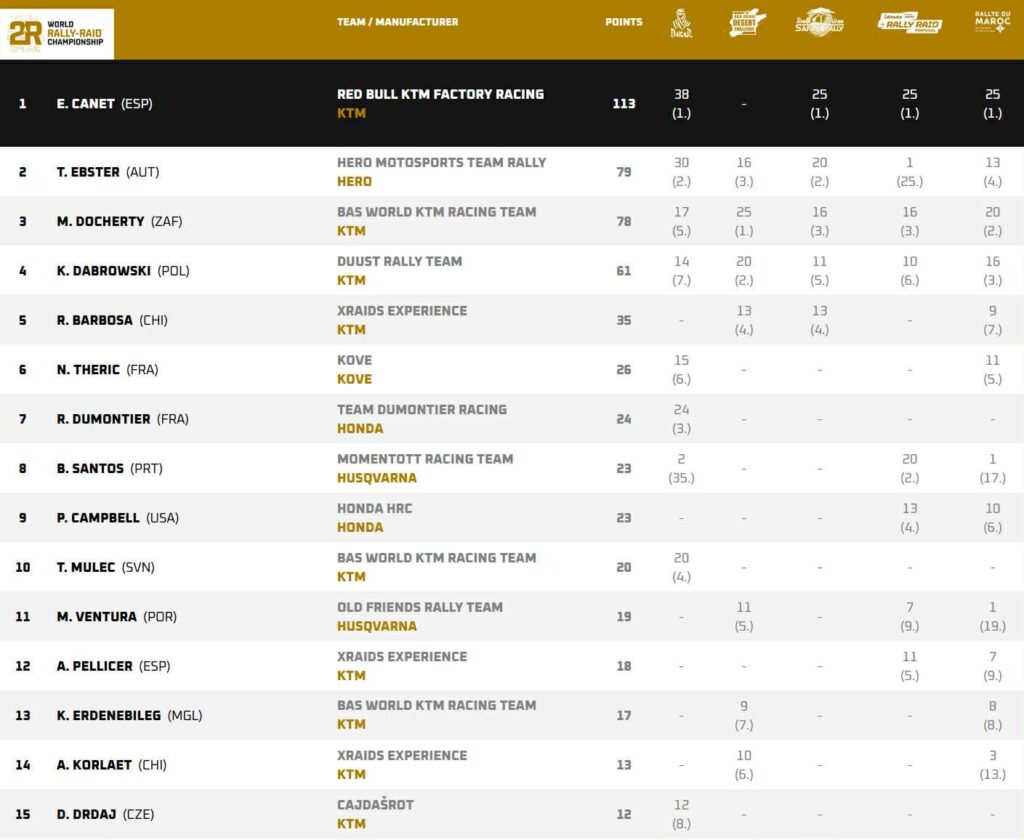Image resolution: width=1024 pixels, height=840 pixels.
Task: Click the Dakar rally logo
Action: (x=680, y=23)
